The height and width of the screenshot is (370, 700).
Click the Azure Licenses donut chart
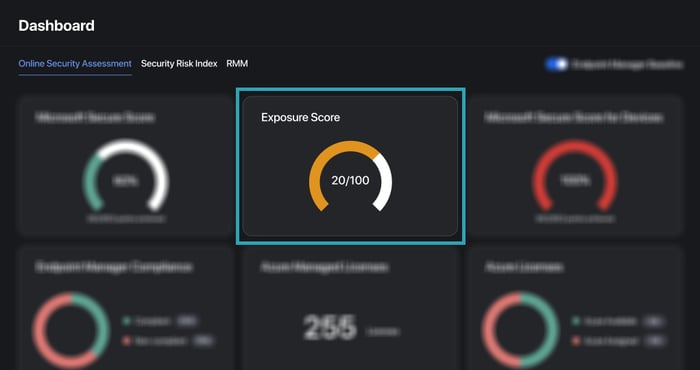(520, 330)
